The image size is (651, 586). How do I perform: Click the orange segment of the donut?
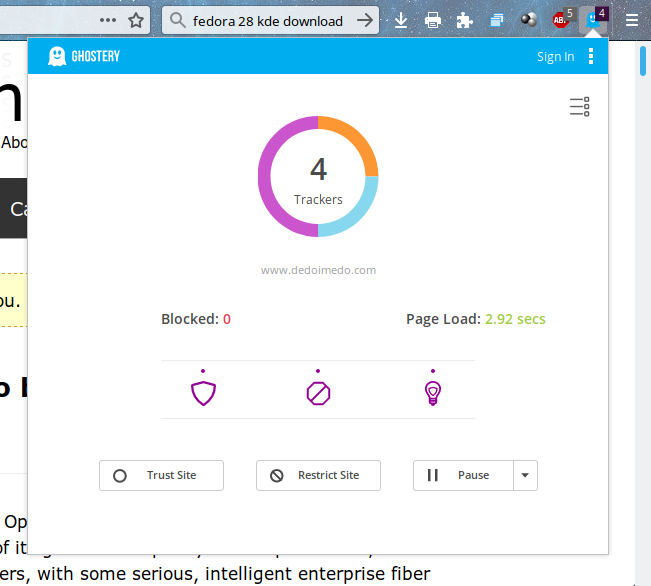[x=360, y=134]
